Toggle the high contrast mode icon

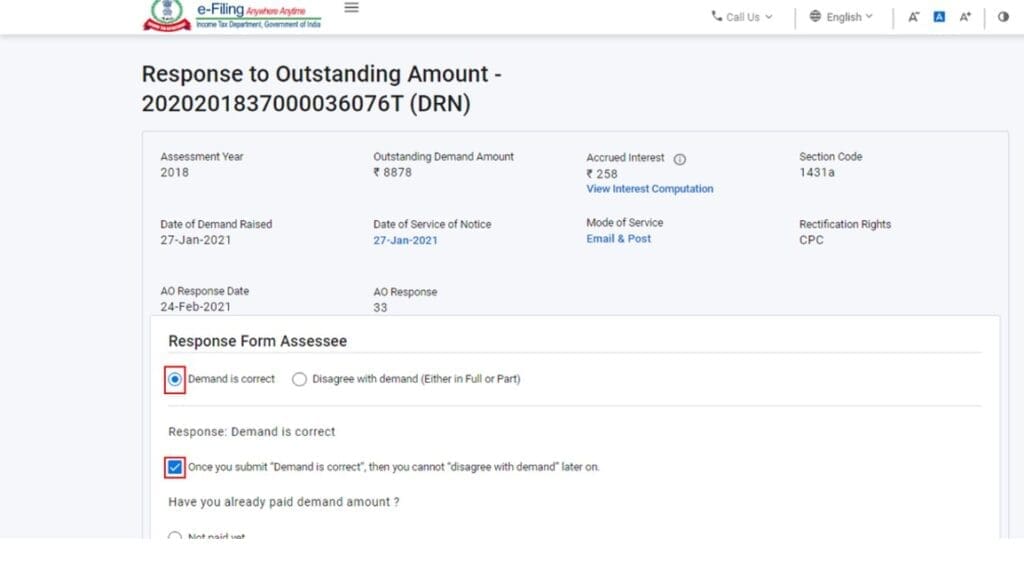click(x=1003, y=17)
